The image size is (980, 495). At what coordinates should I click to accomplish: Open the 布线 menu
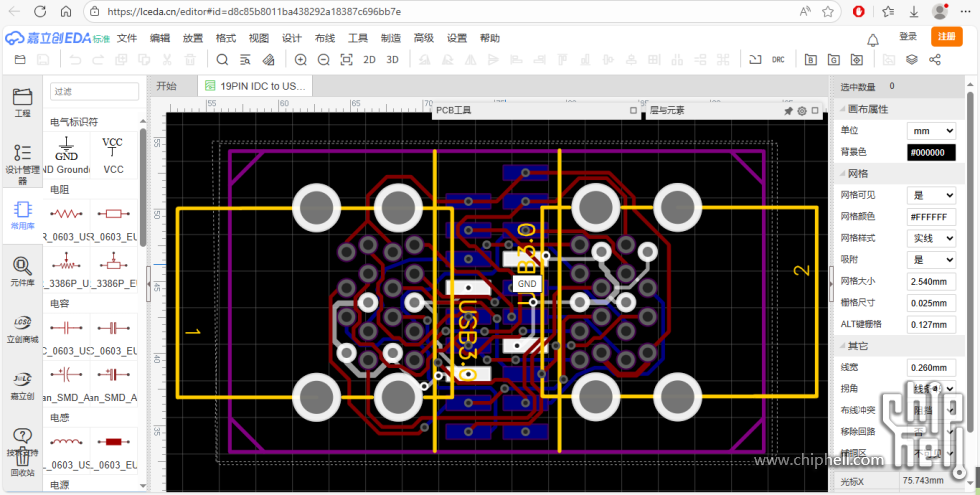pyautogui.click(x=325, y=38)
